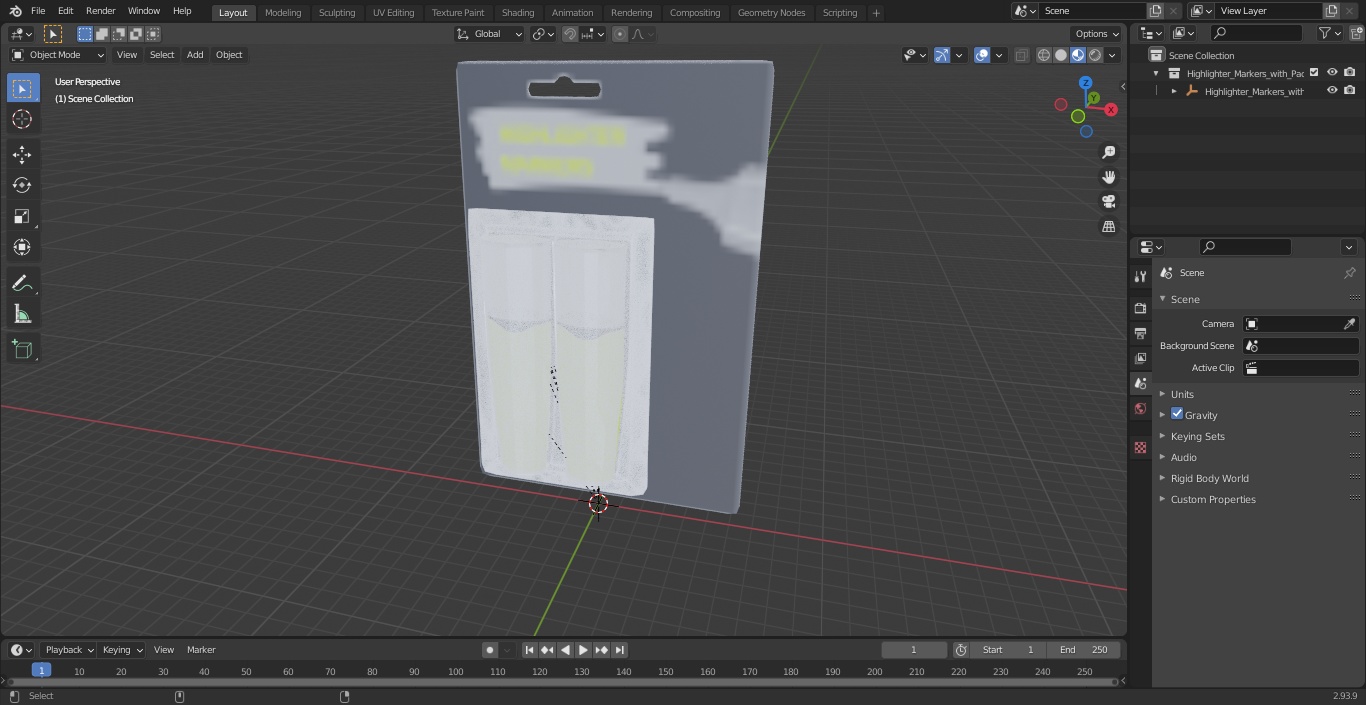Screen dimensions: 1366x705
Task: Expand Highlighter_Markers_with object tree row
Action: 1174,91
